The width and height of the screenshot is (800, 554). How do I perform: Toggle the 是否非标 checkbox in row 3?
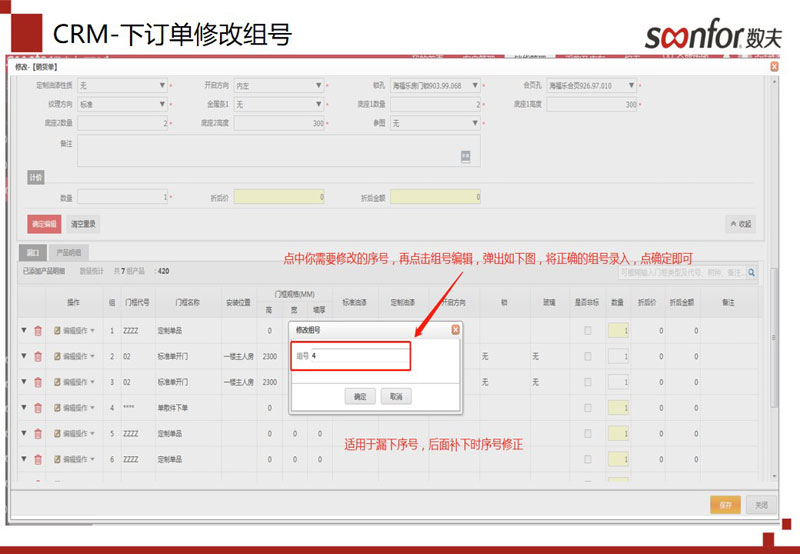click(x=587, y=382)
